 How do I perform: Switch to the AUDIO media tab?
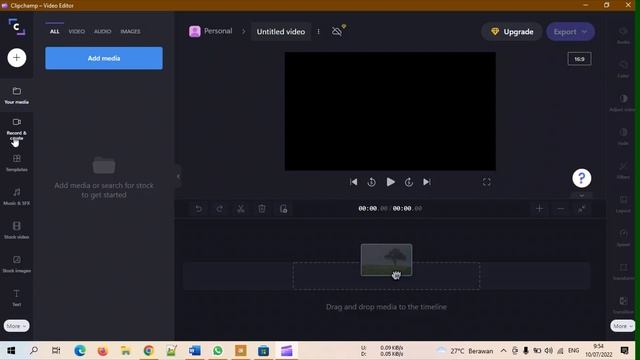pos(102,31)
